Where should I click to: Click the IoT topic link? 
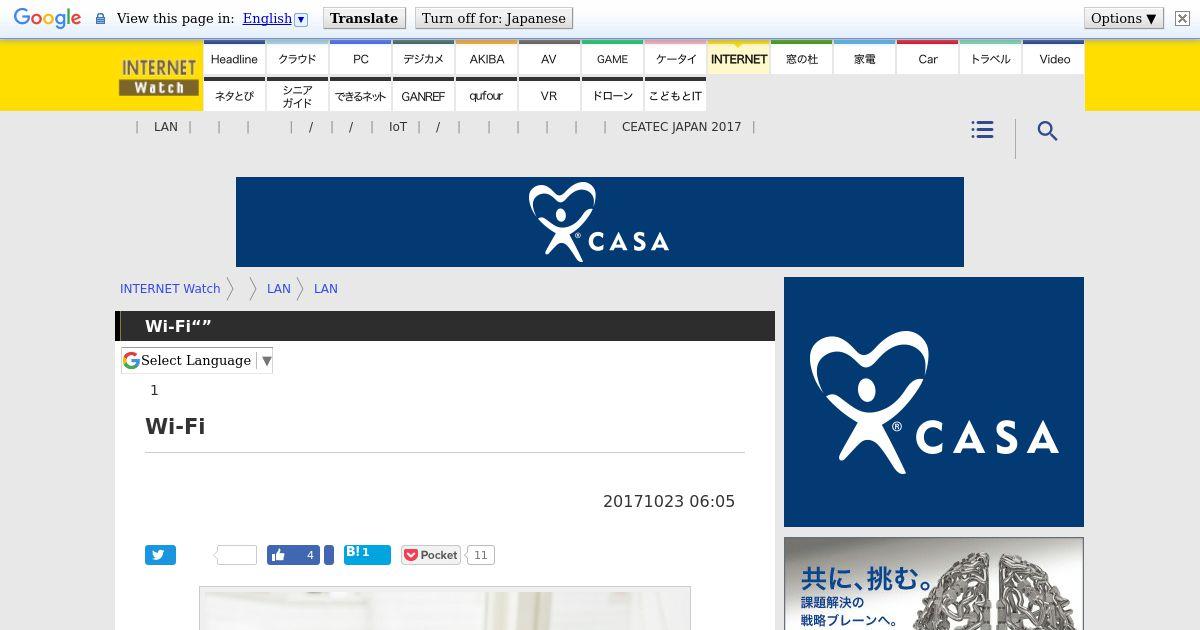point(398,127)
